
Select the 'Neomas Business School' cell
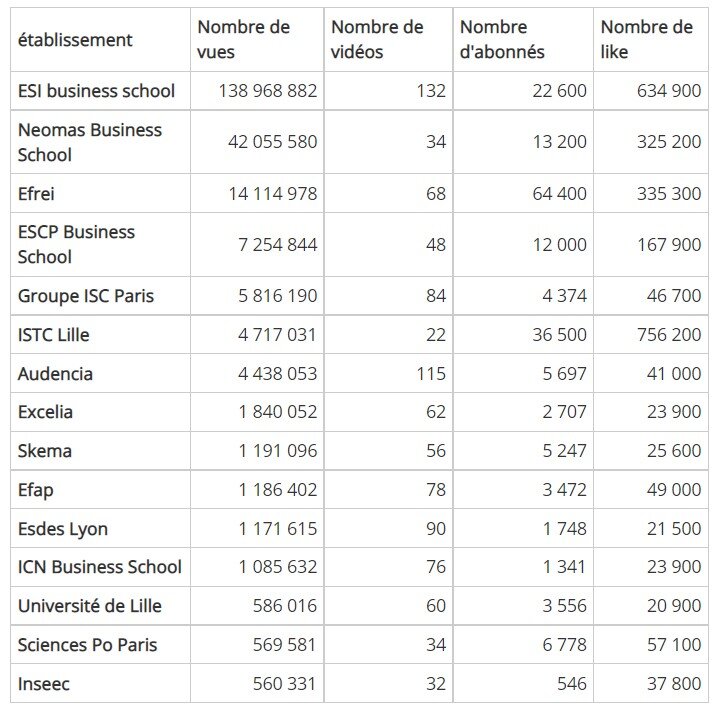90,142
